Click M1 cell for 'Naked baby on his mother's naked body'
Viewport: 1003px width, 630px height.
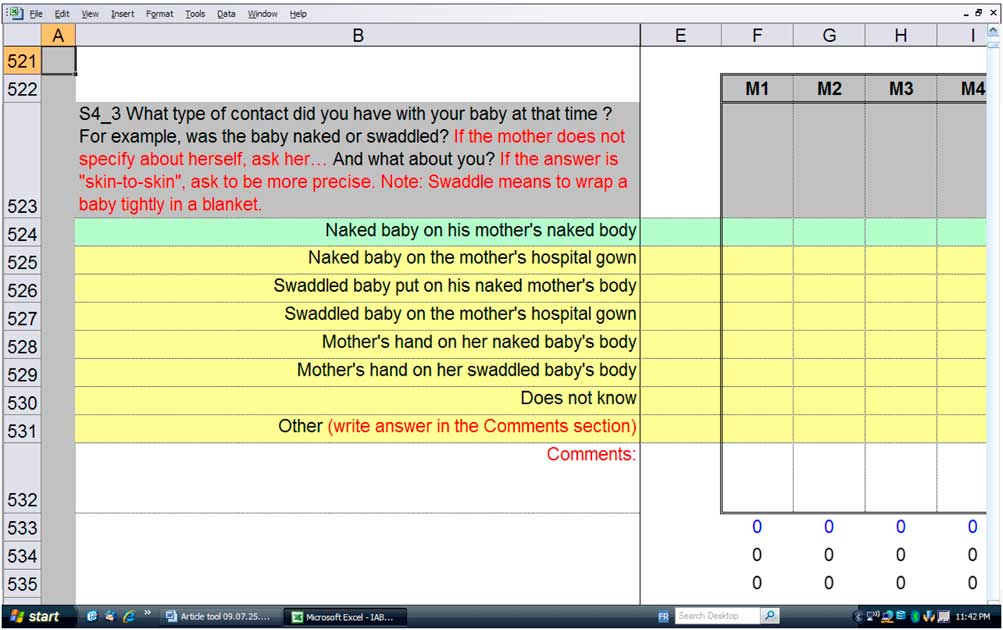coord(757,231)
